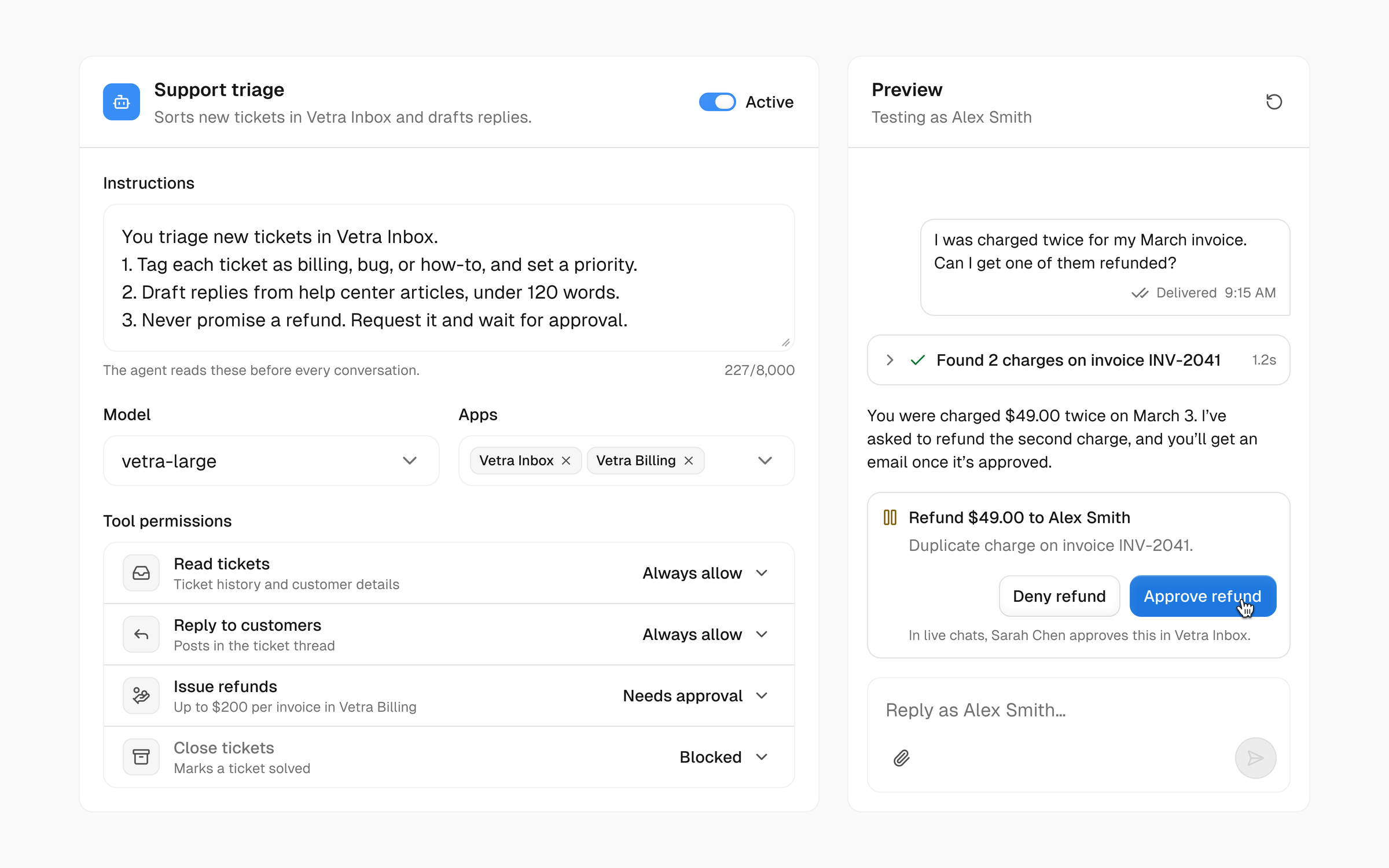Click the Vetra Inbox chip label

click(516, 461)
